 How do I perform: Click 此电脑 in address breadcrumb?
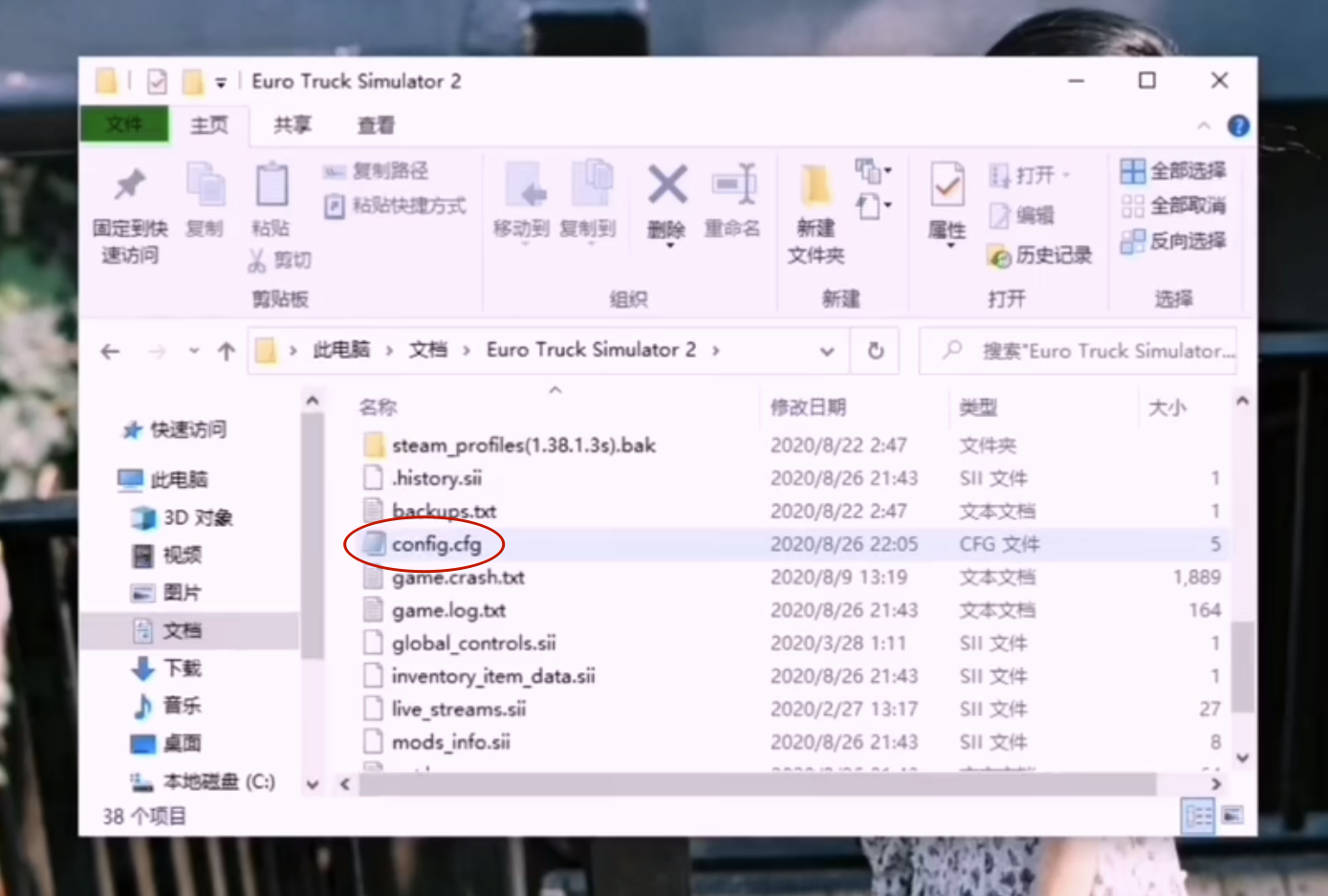341,350
